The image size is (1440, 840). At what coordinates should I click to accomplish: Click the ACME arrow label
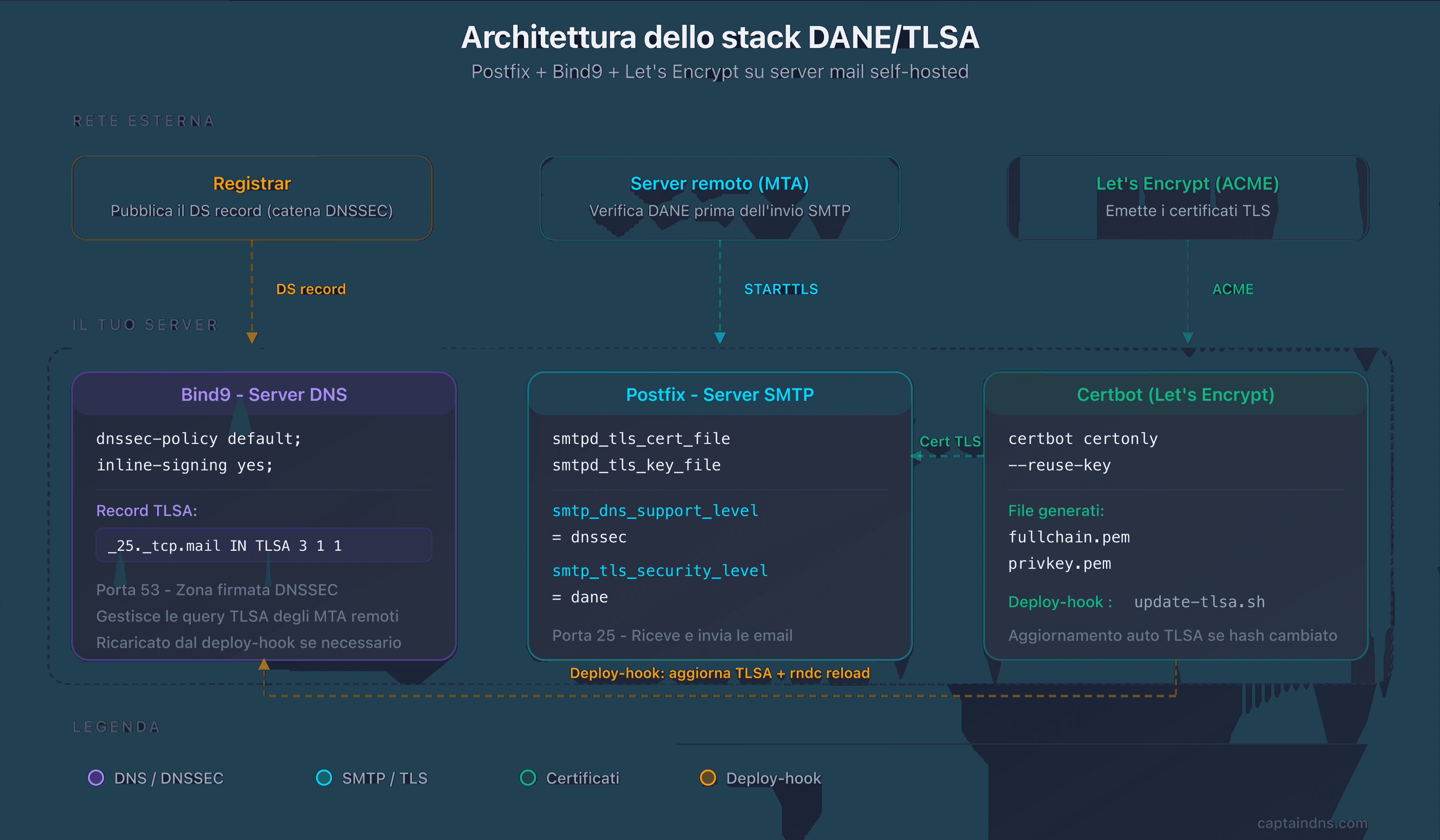point(1232,289)
